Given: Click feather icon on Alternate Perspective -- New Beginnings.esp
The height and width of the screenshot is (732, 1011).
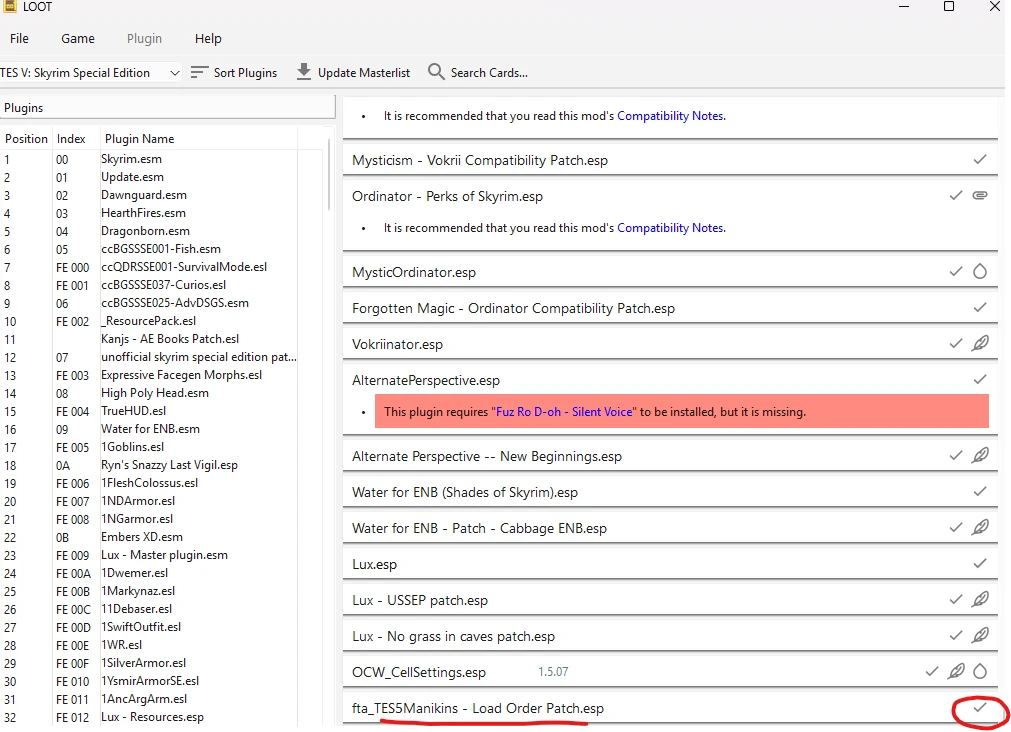Looking at the screenshot, I should click(980, 455).
